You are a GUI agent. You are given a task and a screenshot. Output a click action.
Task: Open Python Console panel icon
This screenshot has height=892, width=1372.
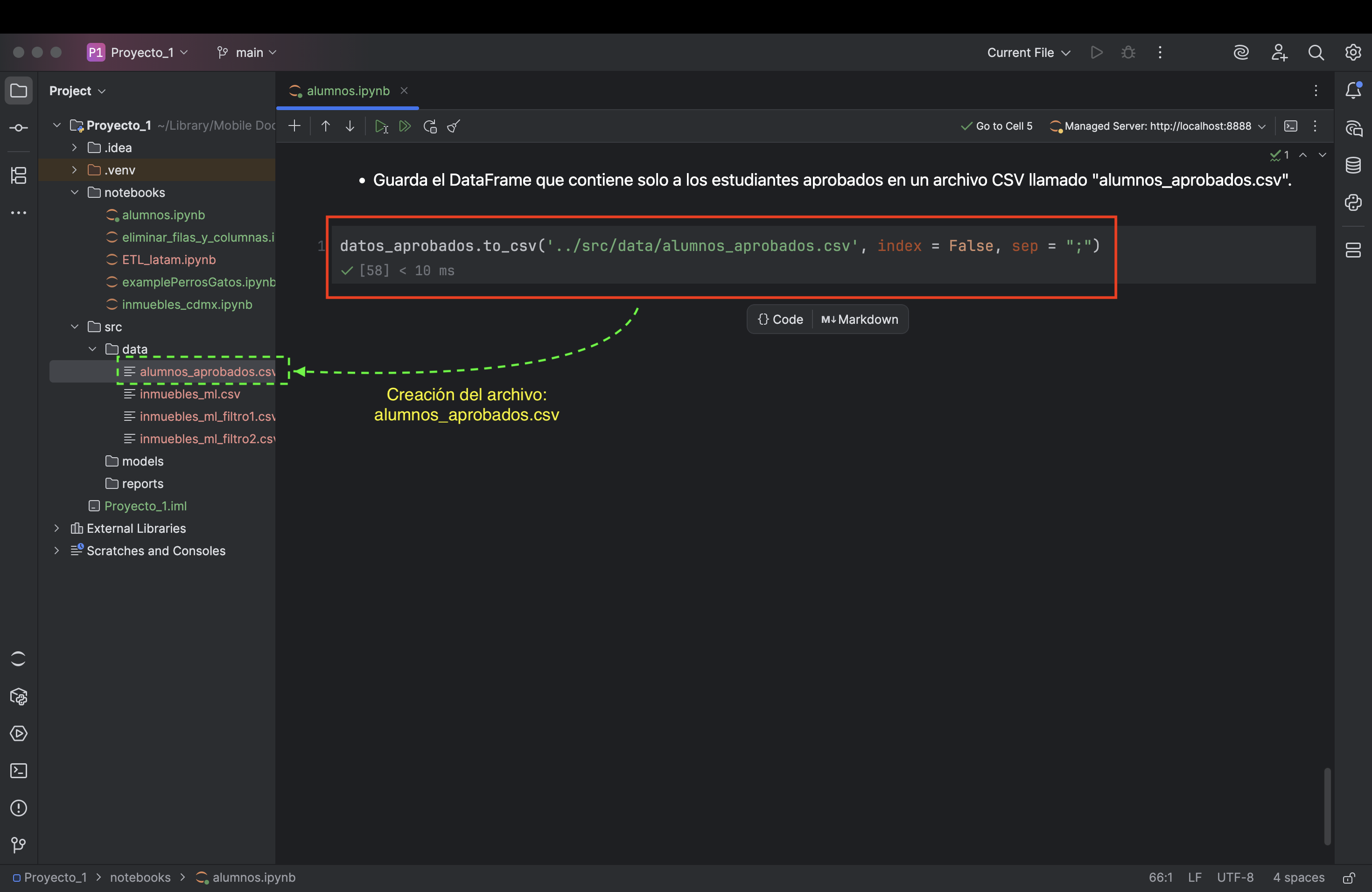(1353, 203)
